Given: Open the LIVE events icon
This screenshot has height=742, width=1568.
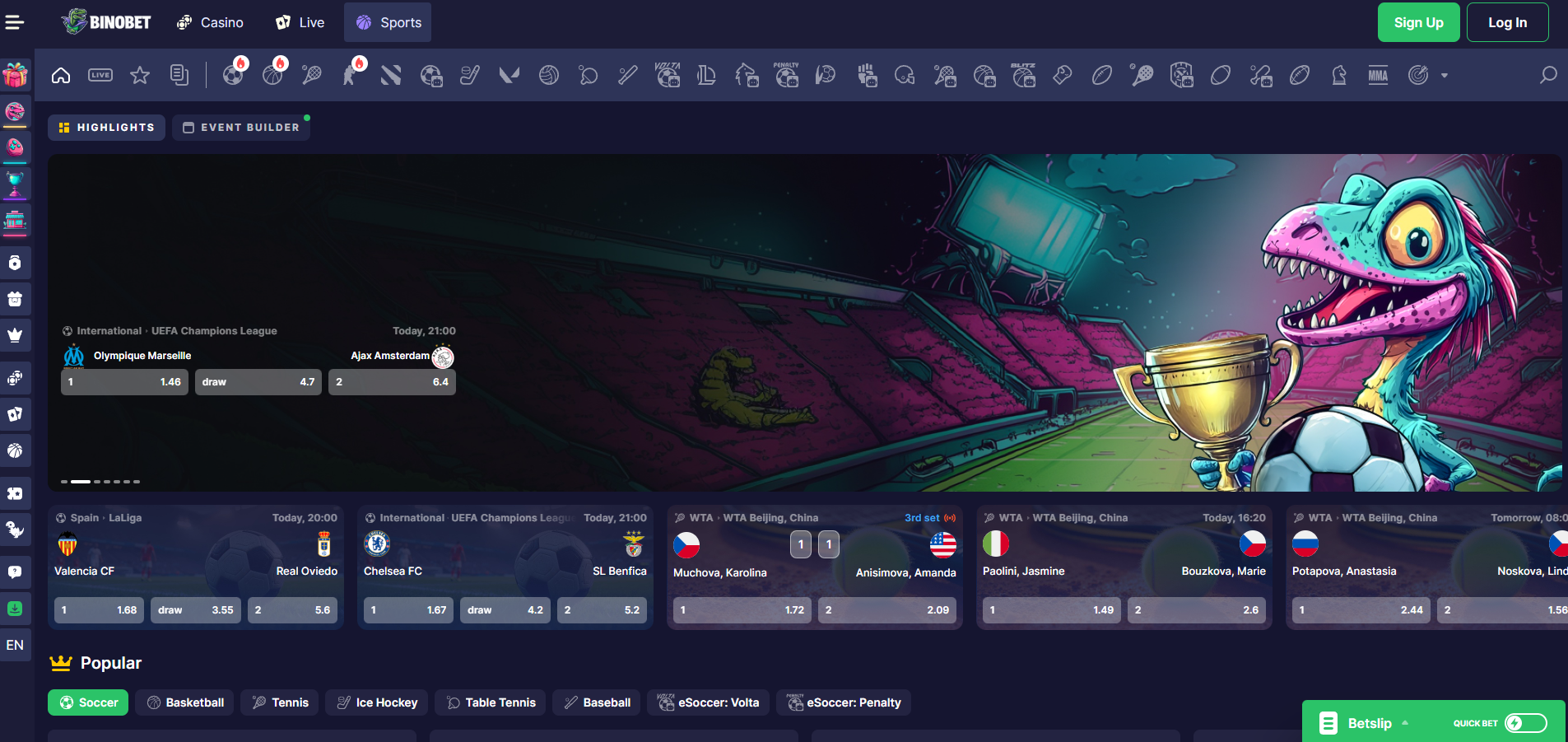Looking at the screenshot, I should (100, 76).
